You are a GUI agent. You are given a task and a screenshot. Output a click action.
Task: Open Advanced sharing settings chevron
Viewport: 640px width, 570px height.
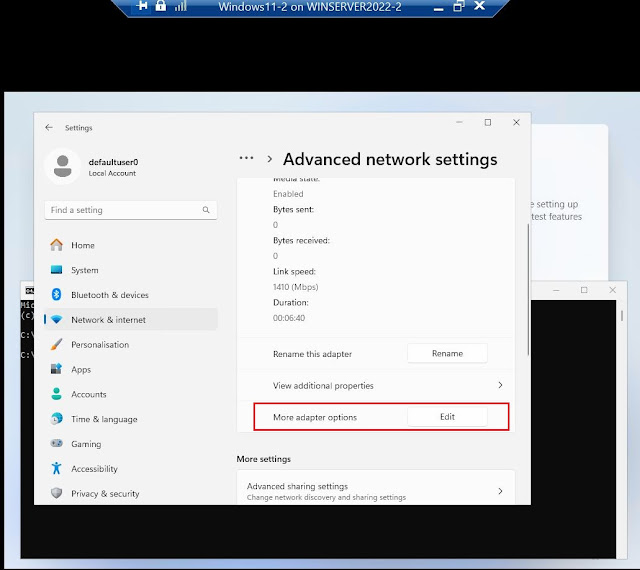pyautogui.click(x=500, y=491)
